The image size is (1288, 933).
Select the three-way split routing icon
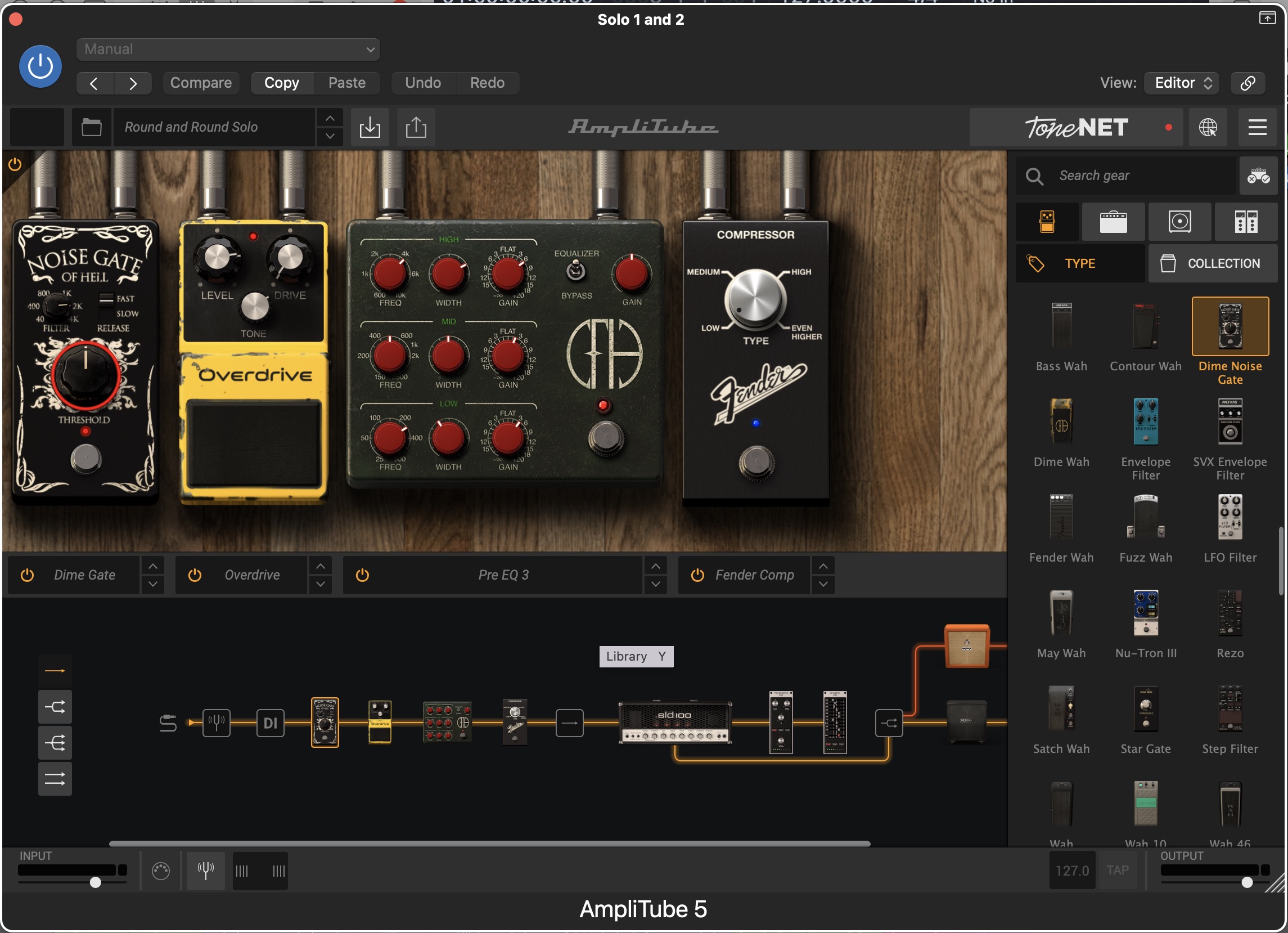(x=55, y=743)
